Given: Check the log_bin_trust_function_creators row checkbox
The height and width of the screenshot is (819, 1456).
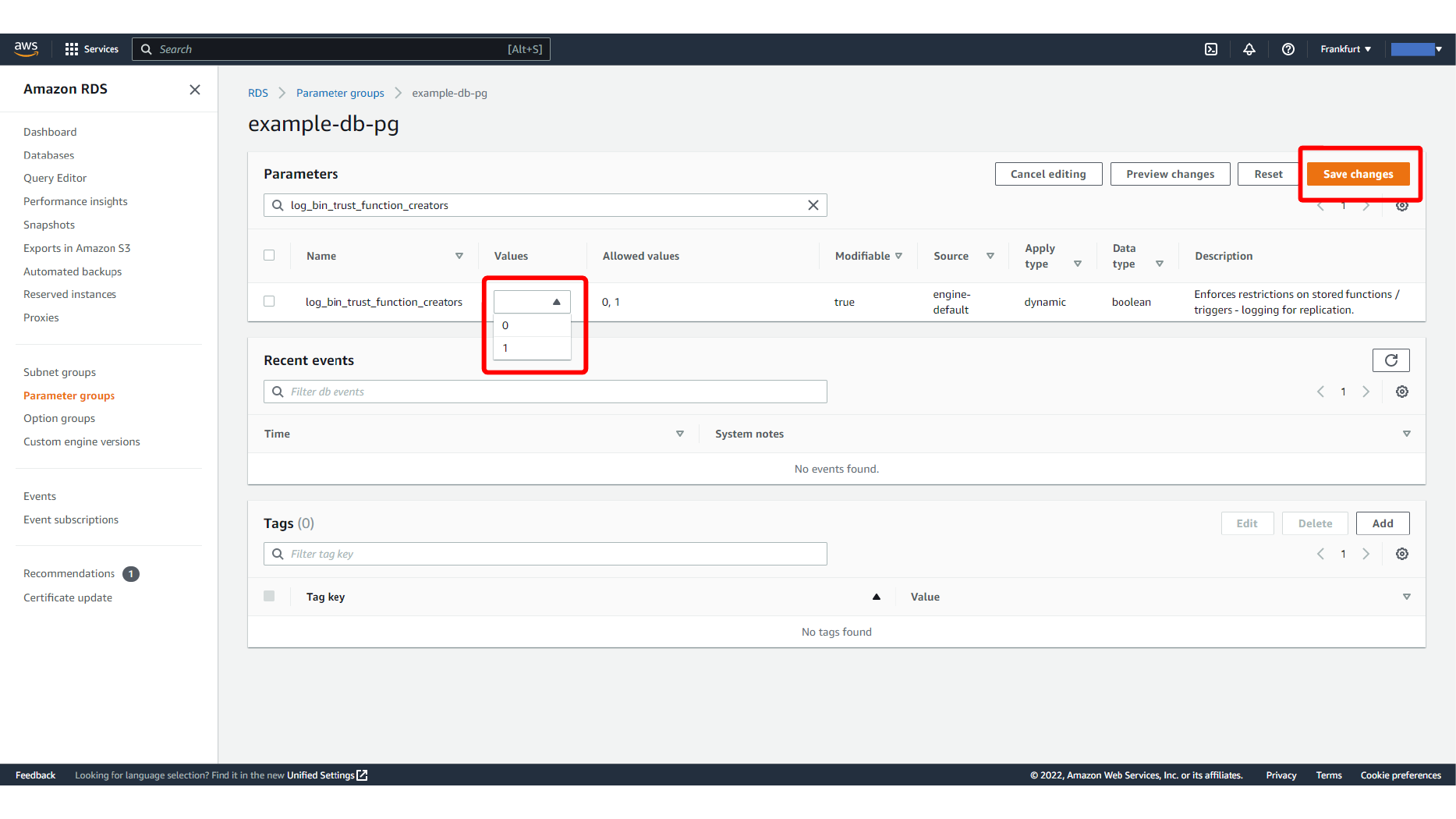Looking at the screenshot, I should coord(269,301).
